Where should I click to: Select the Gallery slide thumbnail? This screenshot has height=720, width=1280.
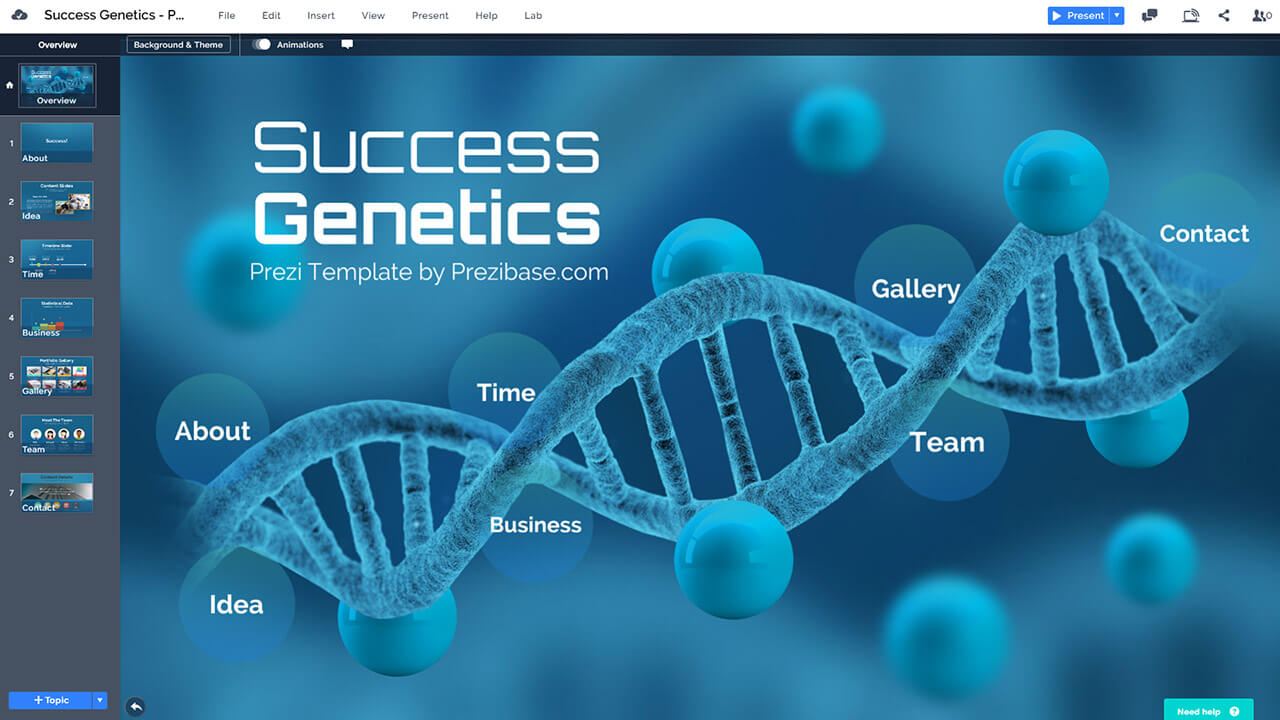57,376
